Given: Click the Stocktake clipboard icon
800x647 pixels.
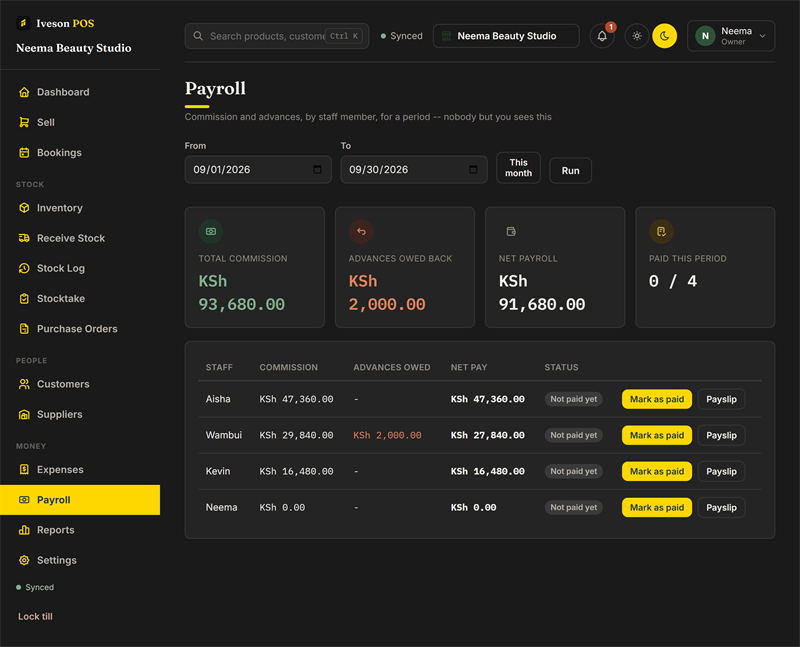Looking at the screenshot, I should [24, 298].
